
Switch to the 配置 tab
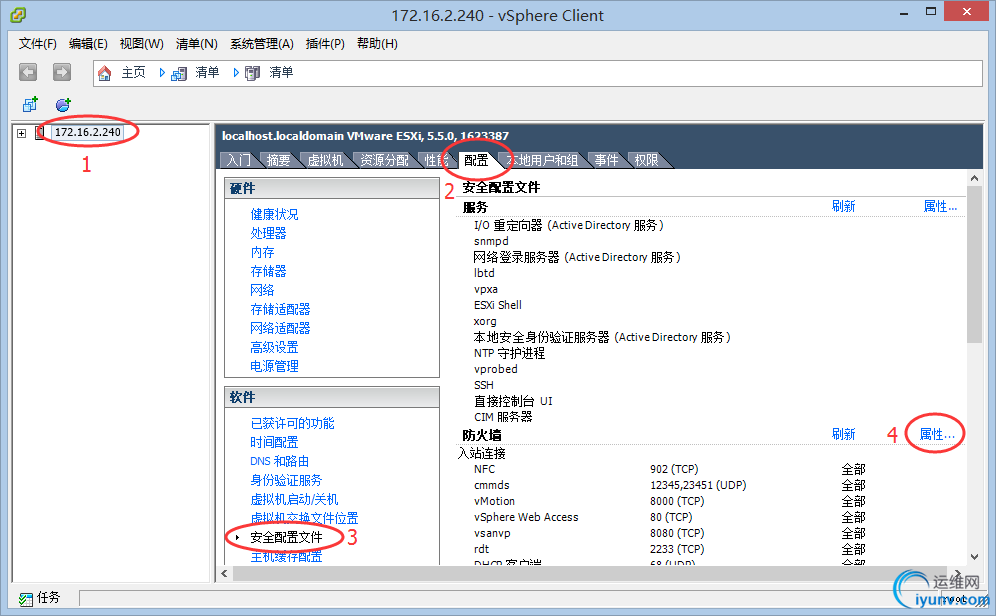476,160
